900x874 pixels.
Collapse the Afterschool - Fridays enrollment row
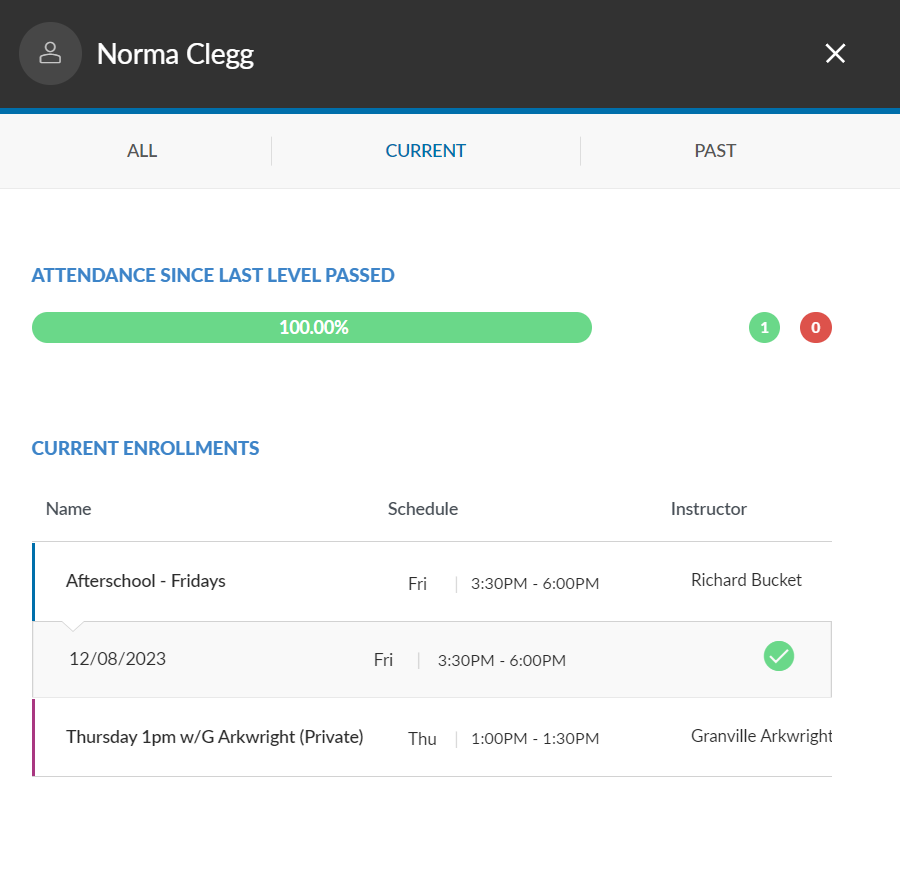tap(432, 582)
